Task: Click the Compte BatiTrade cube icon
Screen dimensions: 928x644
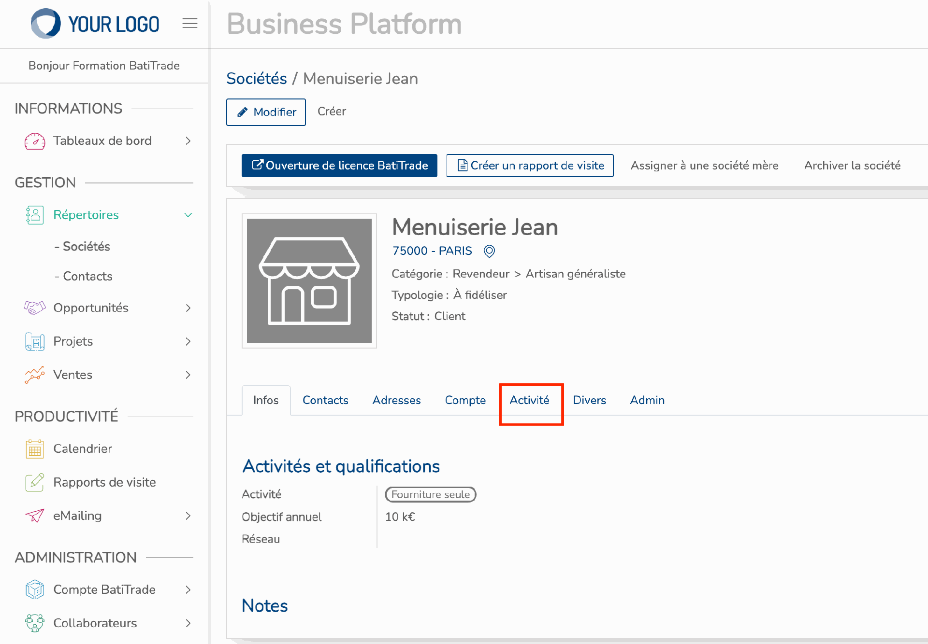Action: click(35, 590)
